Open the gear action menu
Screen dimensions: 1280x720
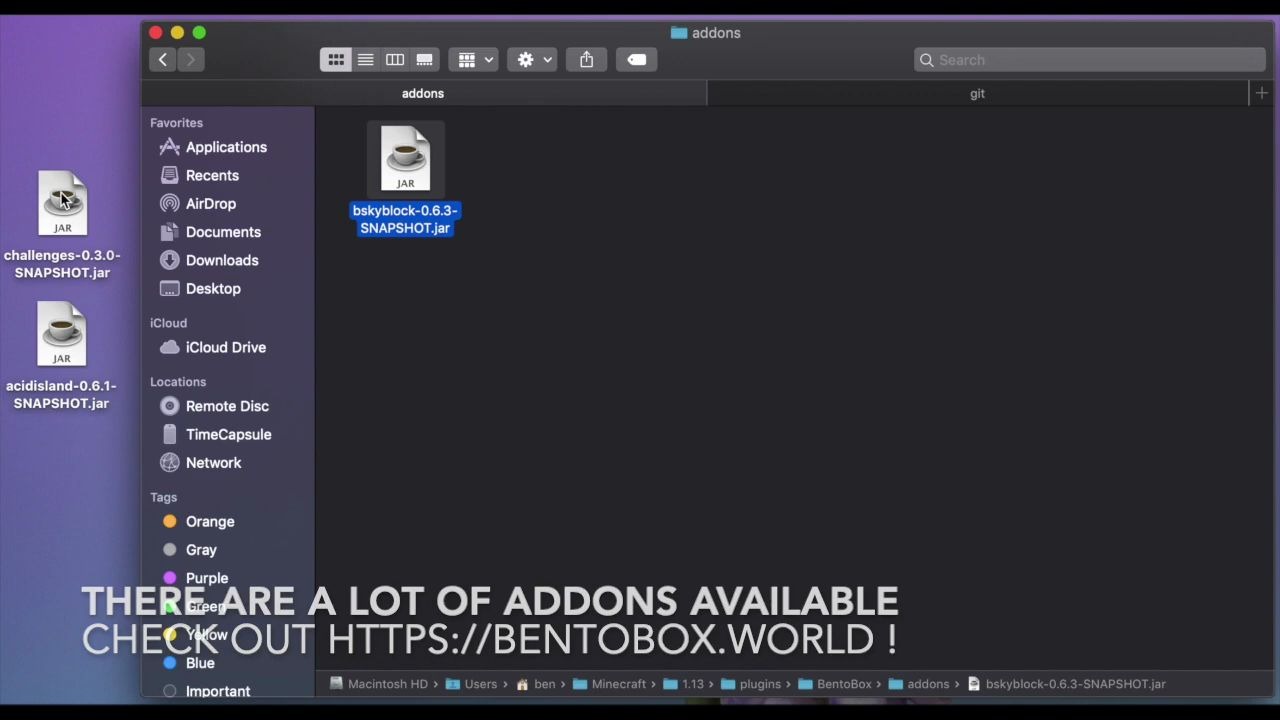click(x=532, y=60)
